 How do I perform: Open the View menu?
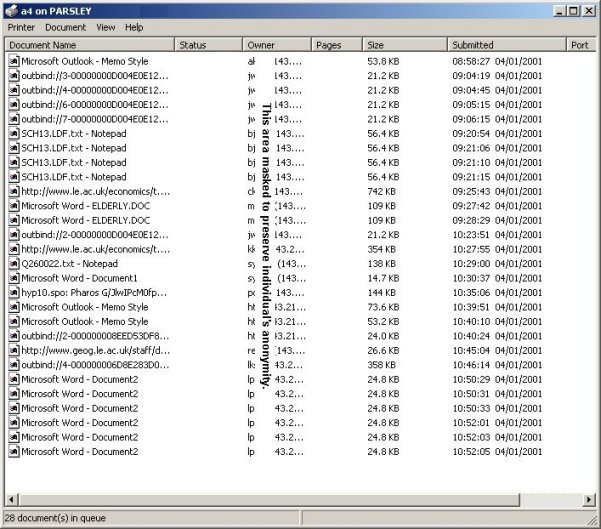click(x=106, y=28)
